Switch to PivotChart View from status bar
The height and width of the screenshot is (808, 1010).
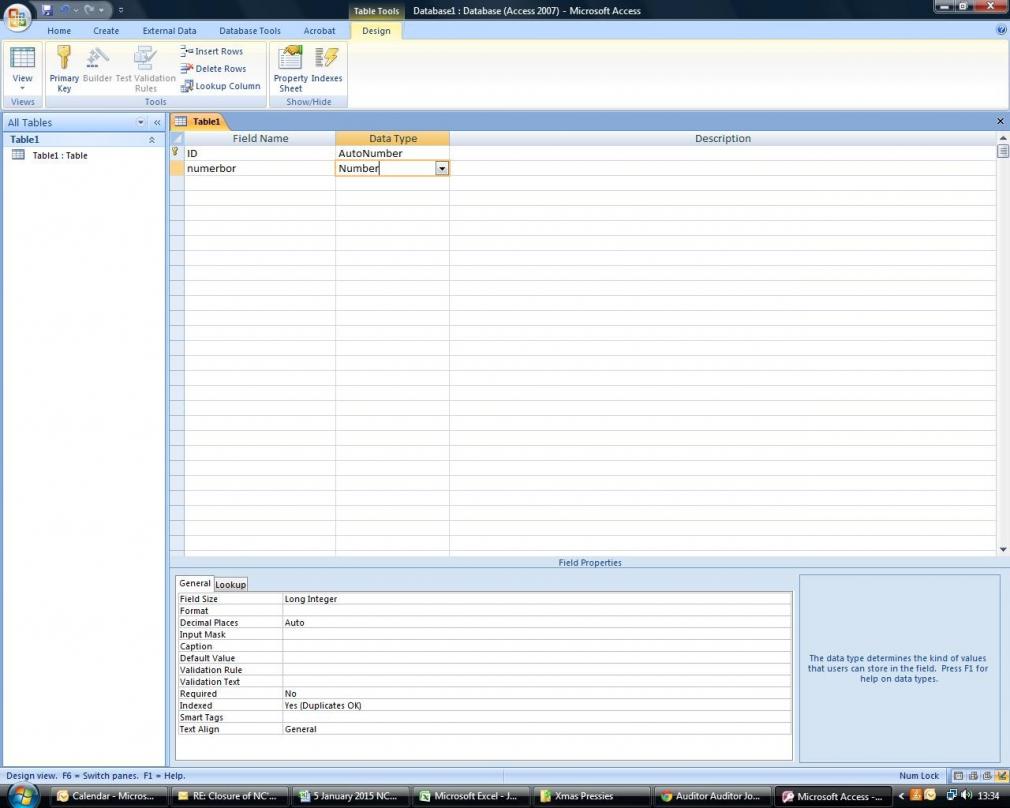pos(987,776)
